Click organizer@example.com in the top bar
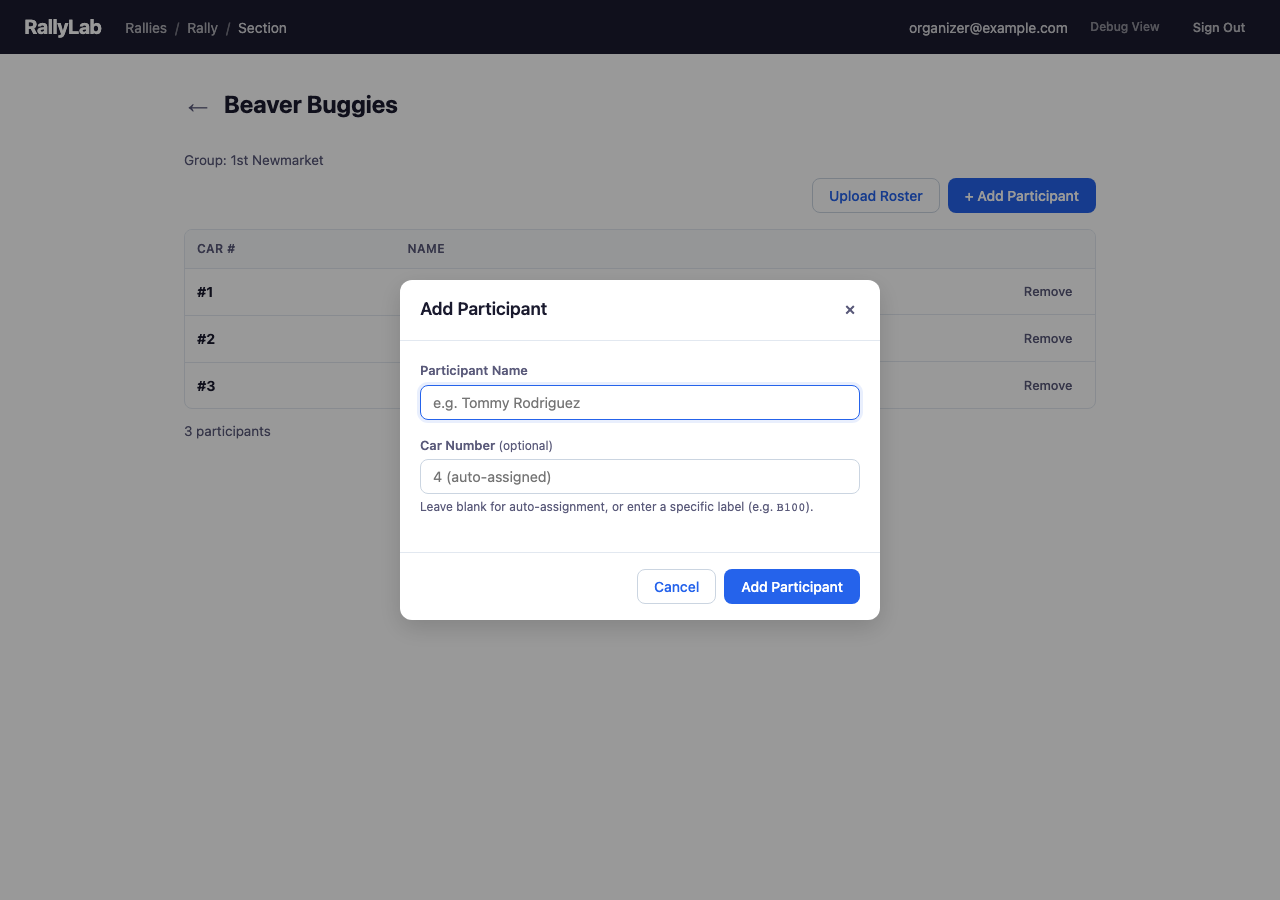 [988, 28]
